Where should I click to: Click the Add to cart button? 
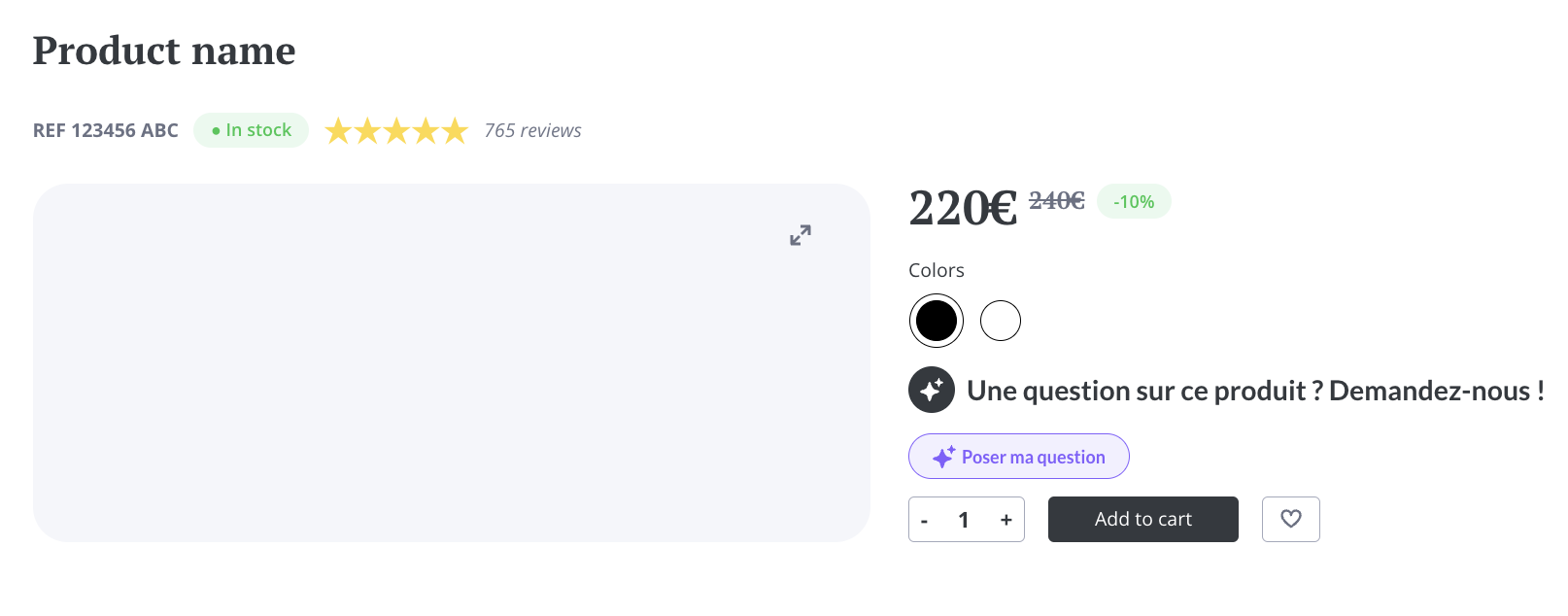[x=1143, y=519]
